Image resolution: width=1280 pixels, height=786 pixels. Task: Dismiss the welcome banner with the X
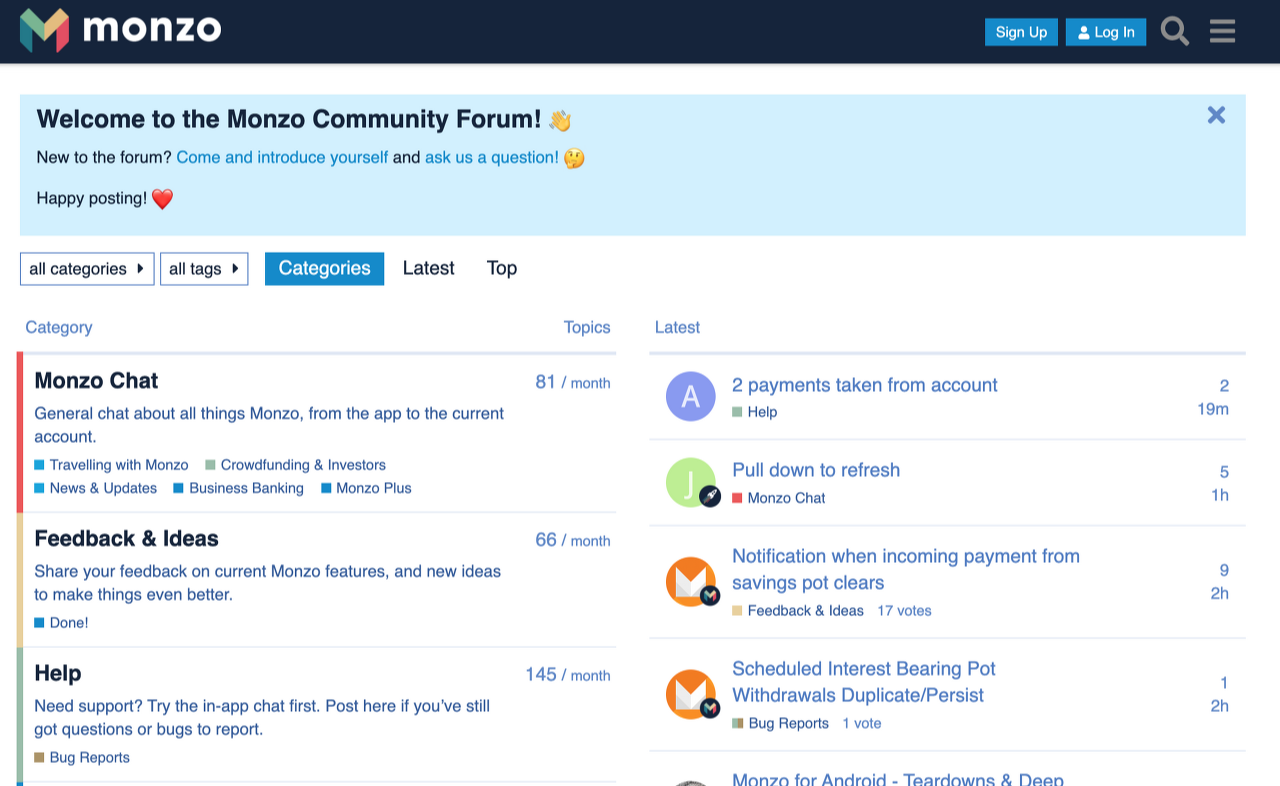coord(1216,115)
